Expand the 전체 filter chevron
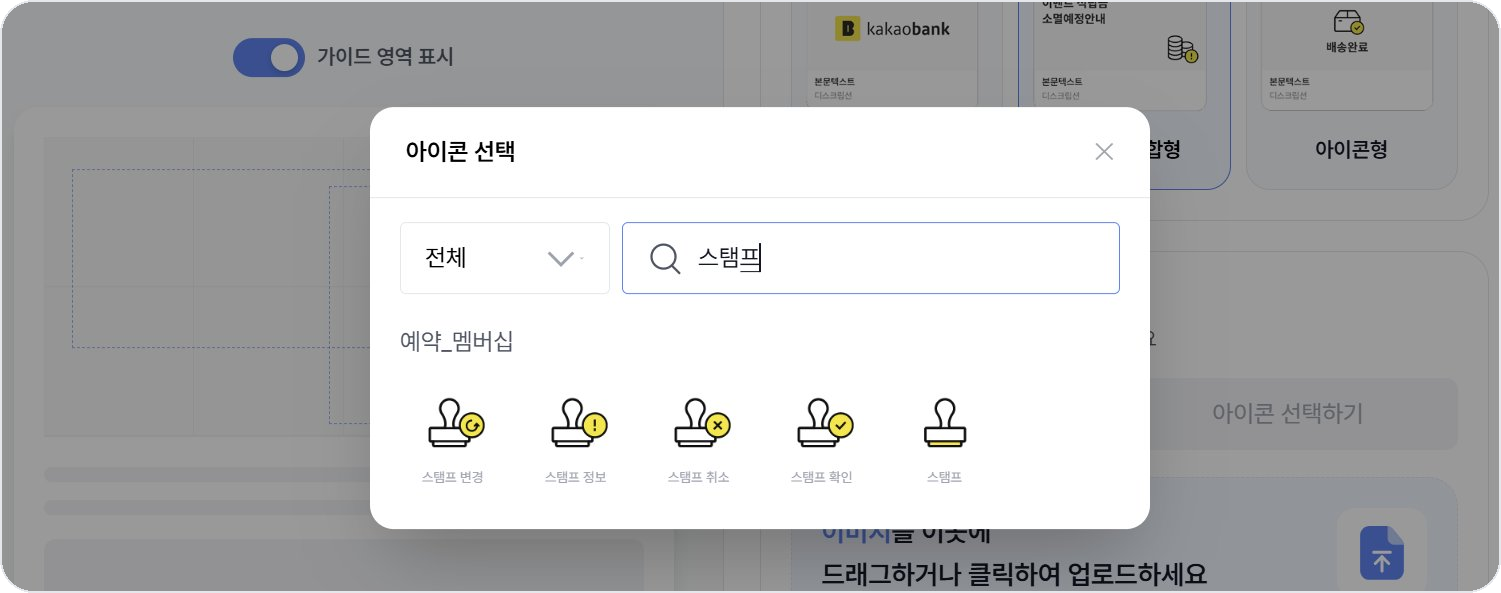The height and width of the screenshot is (593, 1501). [x=560, y=258]
